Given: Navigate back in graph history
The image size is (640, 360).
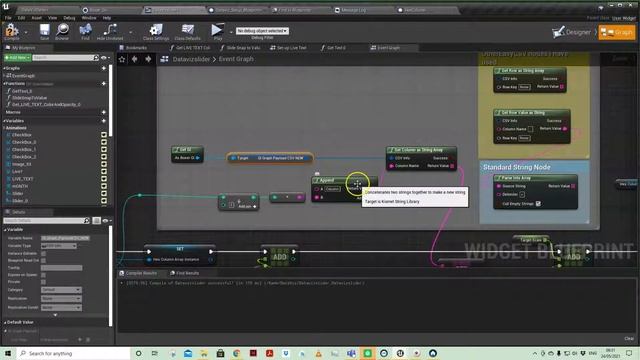Looking at the screenshot, I should coord(135,59).
